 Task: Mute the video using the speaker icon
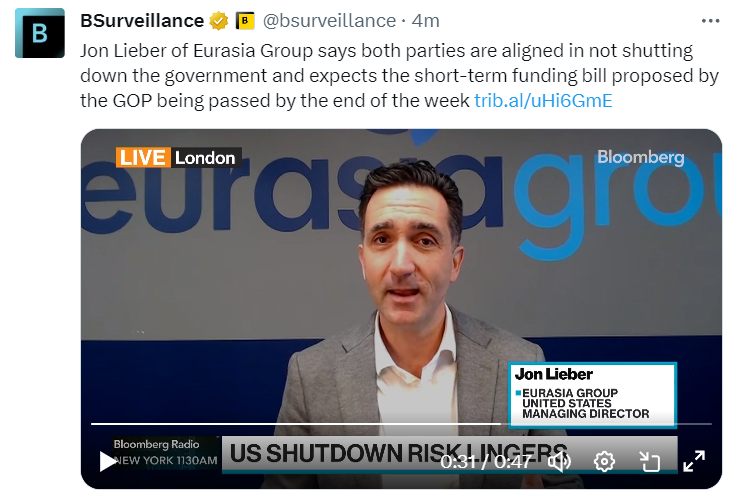click(x=559, y=462)
